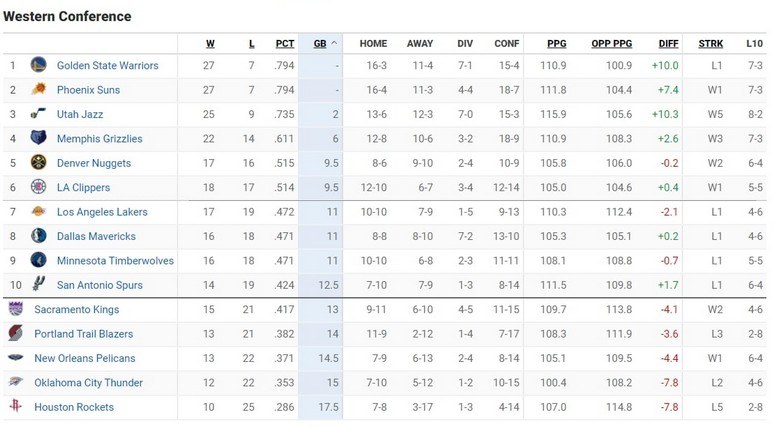Click the LA Clippers logo icon
The height and width of the screenshot is (429, 777).
(x=38, y=187)
